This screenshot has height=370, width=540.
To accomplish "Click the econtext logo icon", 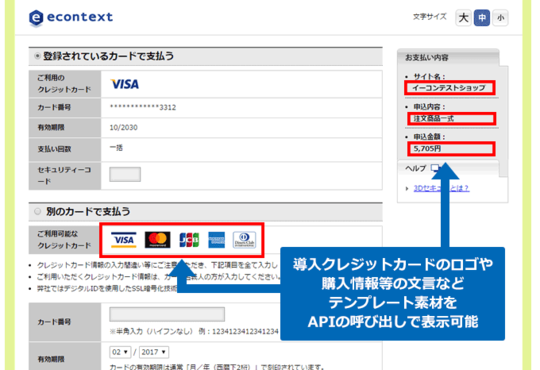I will coord(36,18).
